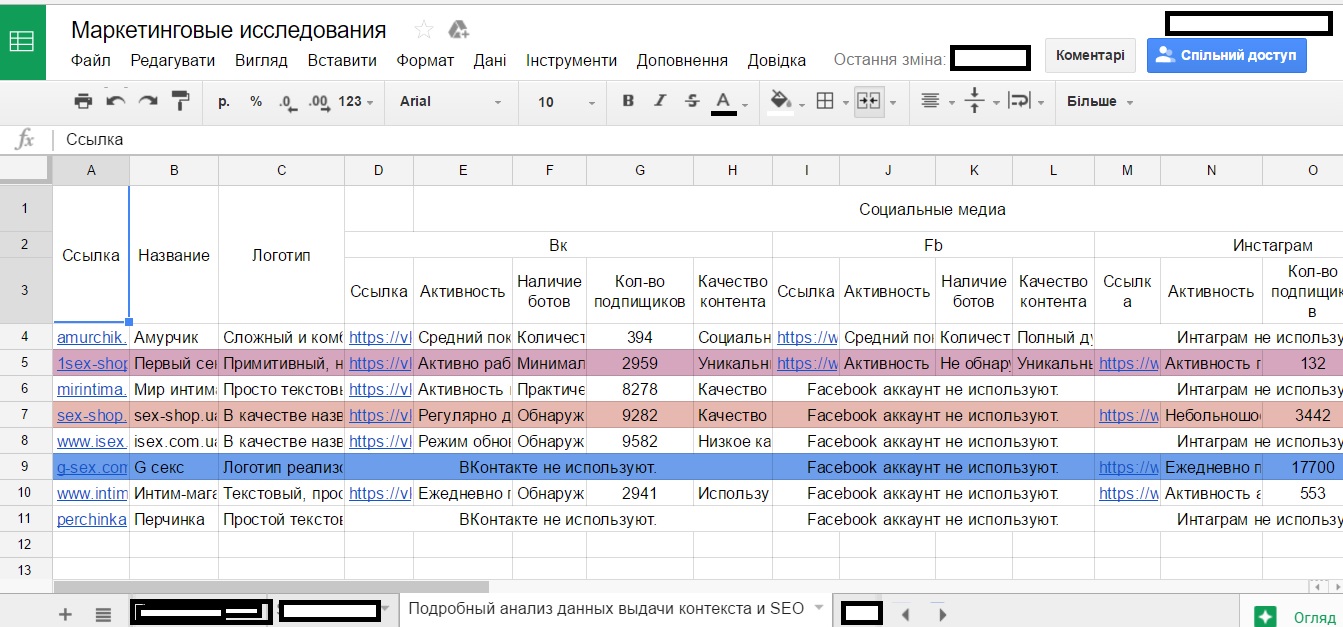Select column G header
Screen dimensions: 1343x627
(x=640, y=171)
